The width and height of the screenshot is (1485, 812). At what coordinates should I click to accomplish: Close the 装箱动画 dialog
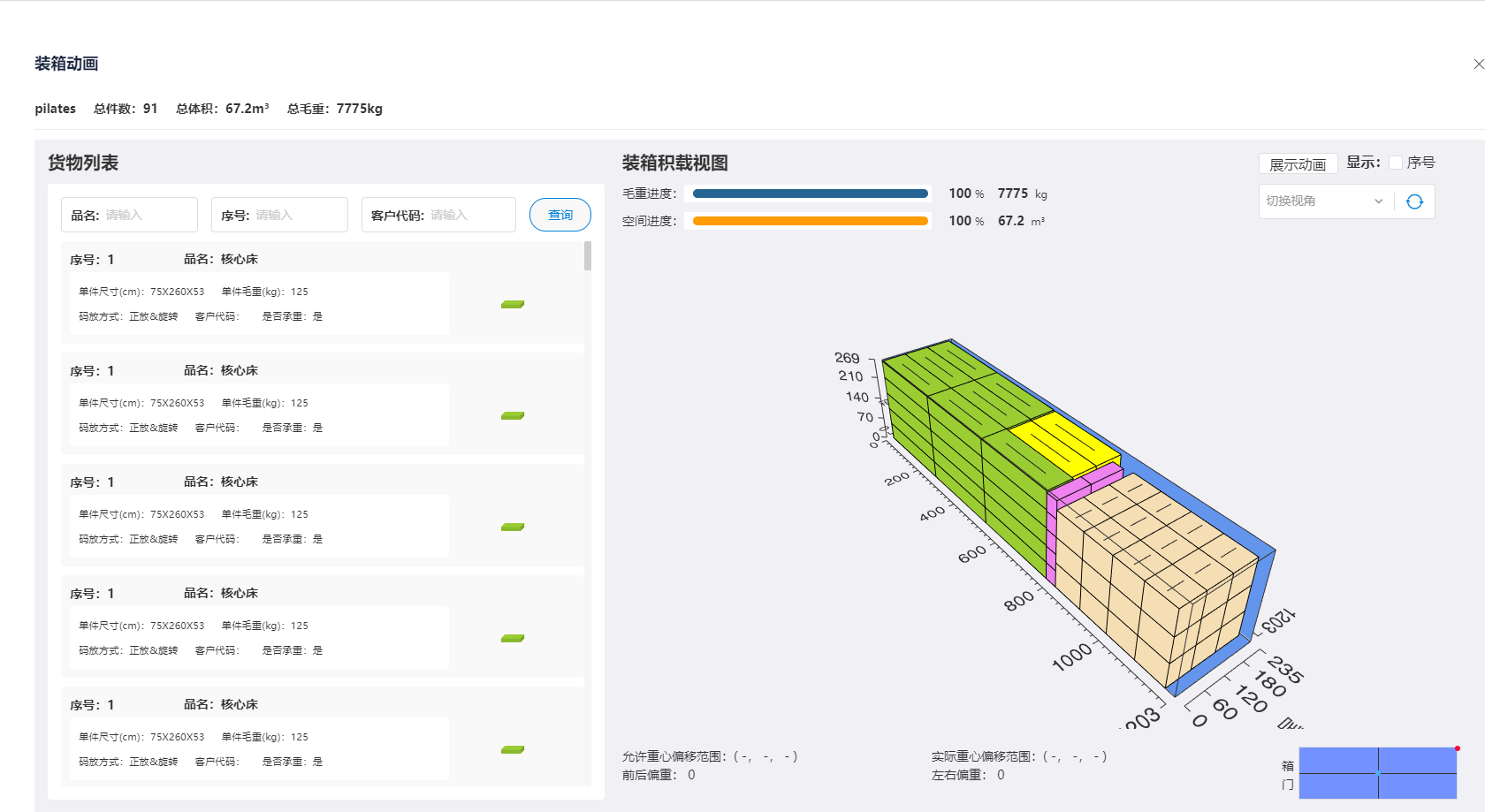point(1478,64)
